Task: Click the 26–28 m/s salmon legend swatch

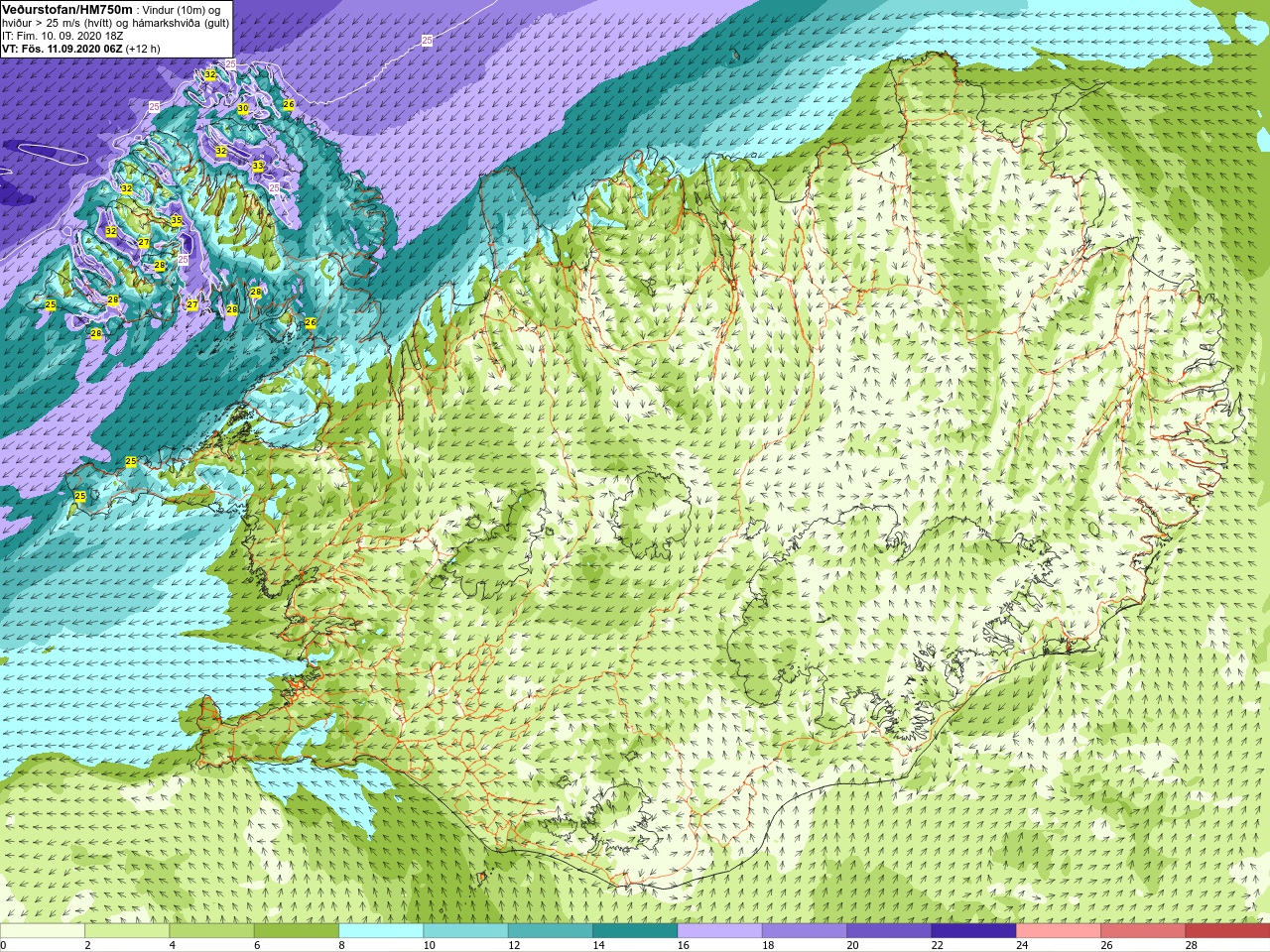Action: (x=1143, y=931)
